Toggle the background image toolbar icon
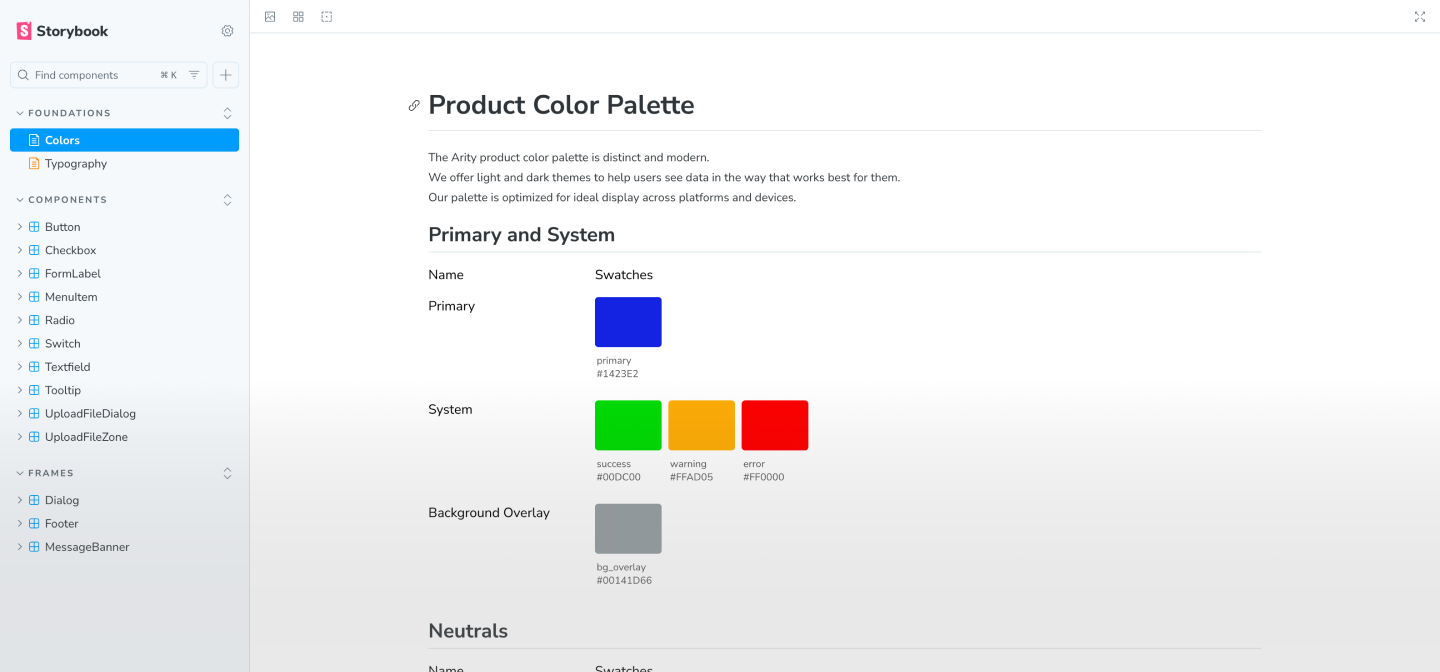Viewport: 1440px width, 672px height. pos(270,17)
